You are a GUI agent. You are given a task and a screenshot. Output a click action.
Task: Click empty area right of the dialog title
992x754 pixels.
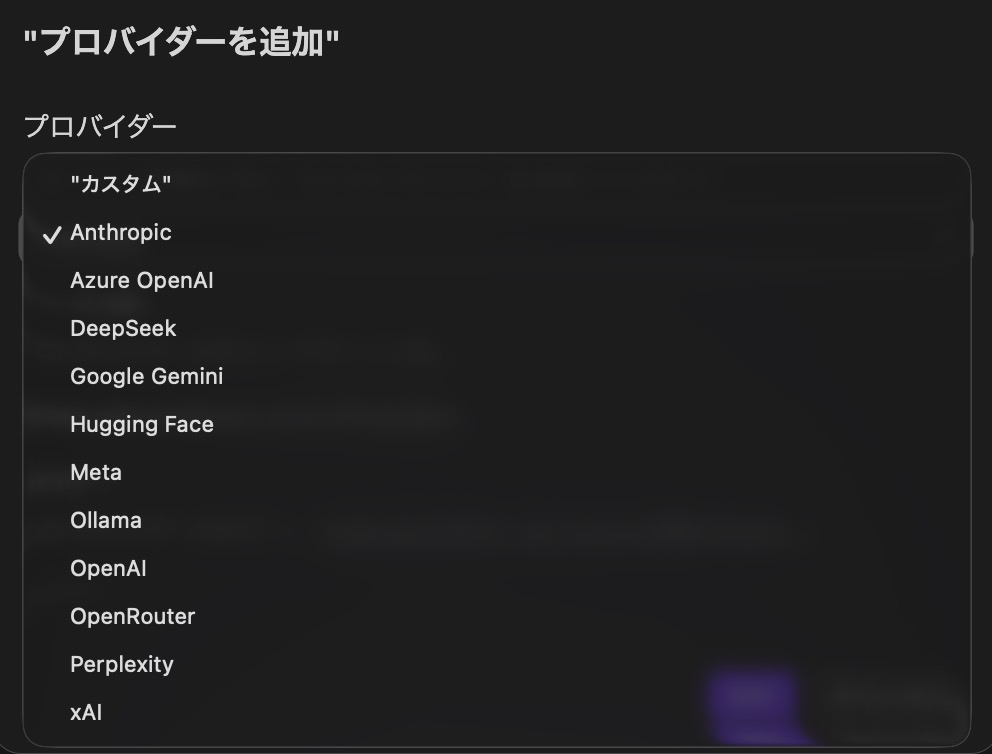(x=650, y=43)
